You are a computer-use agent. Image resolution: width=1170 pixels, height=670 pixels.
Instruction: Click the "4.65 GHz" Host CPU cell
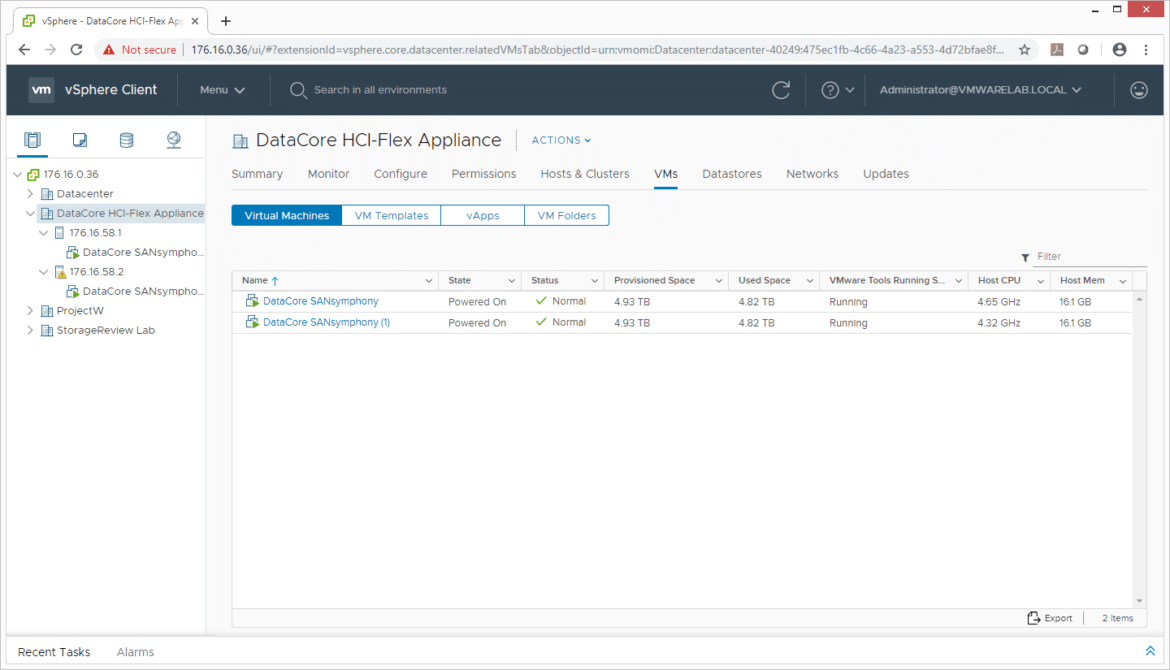tap(998, 302)
